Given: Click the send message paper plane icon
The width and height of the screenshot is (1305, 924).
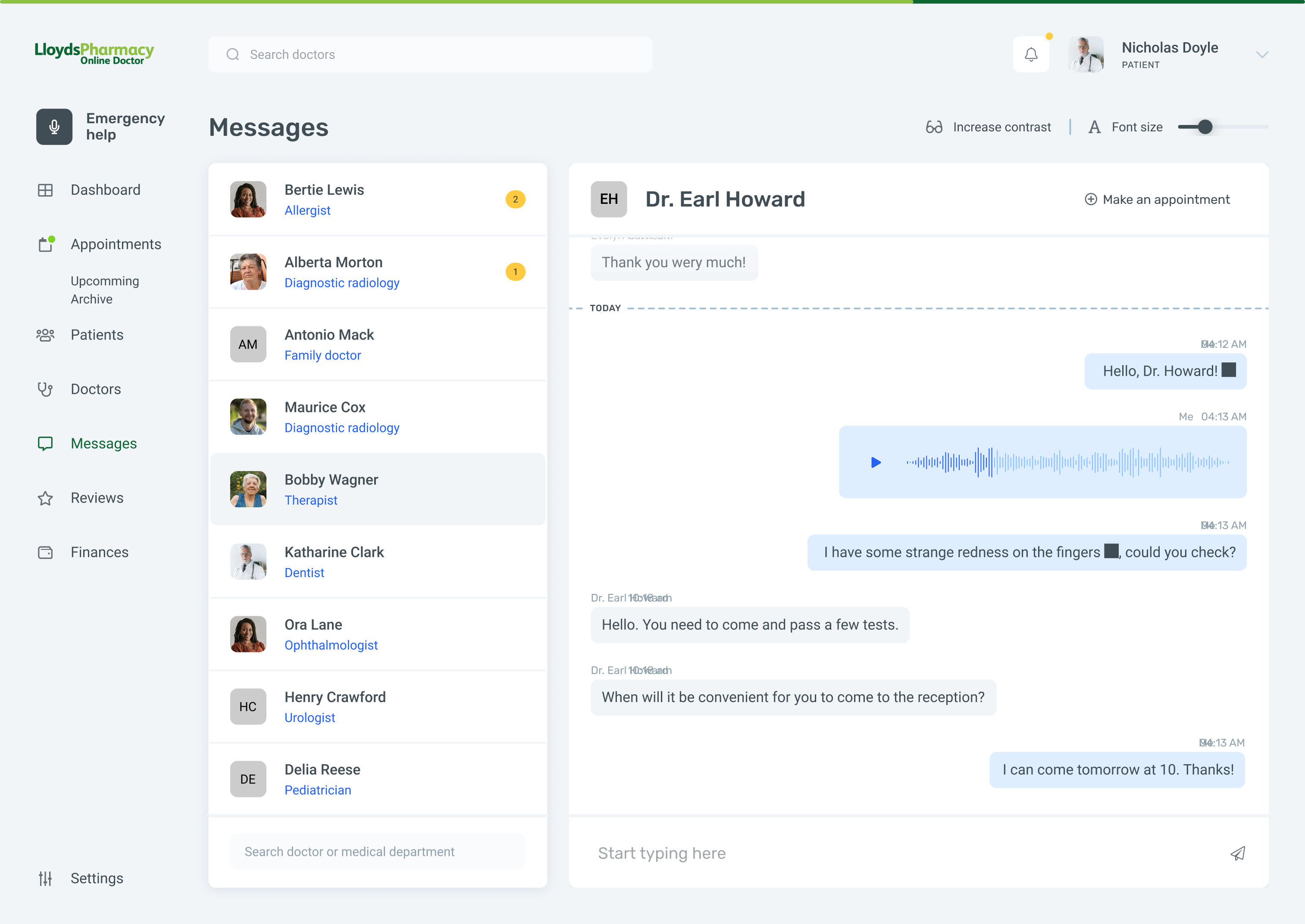Looking at the screenshot, I should point(1238,853).
